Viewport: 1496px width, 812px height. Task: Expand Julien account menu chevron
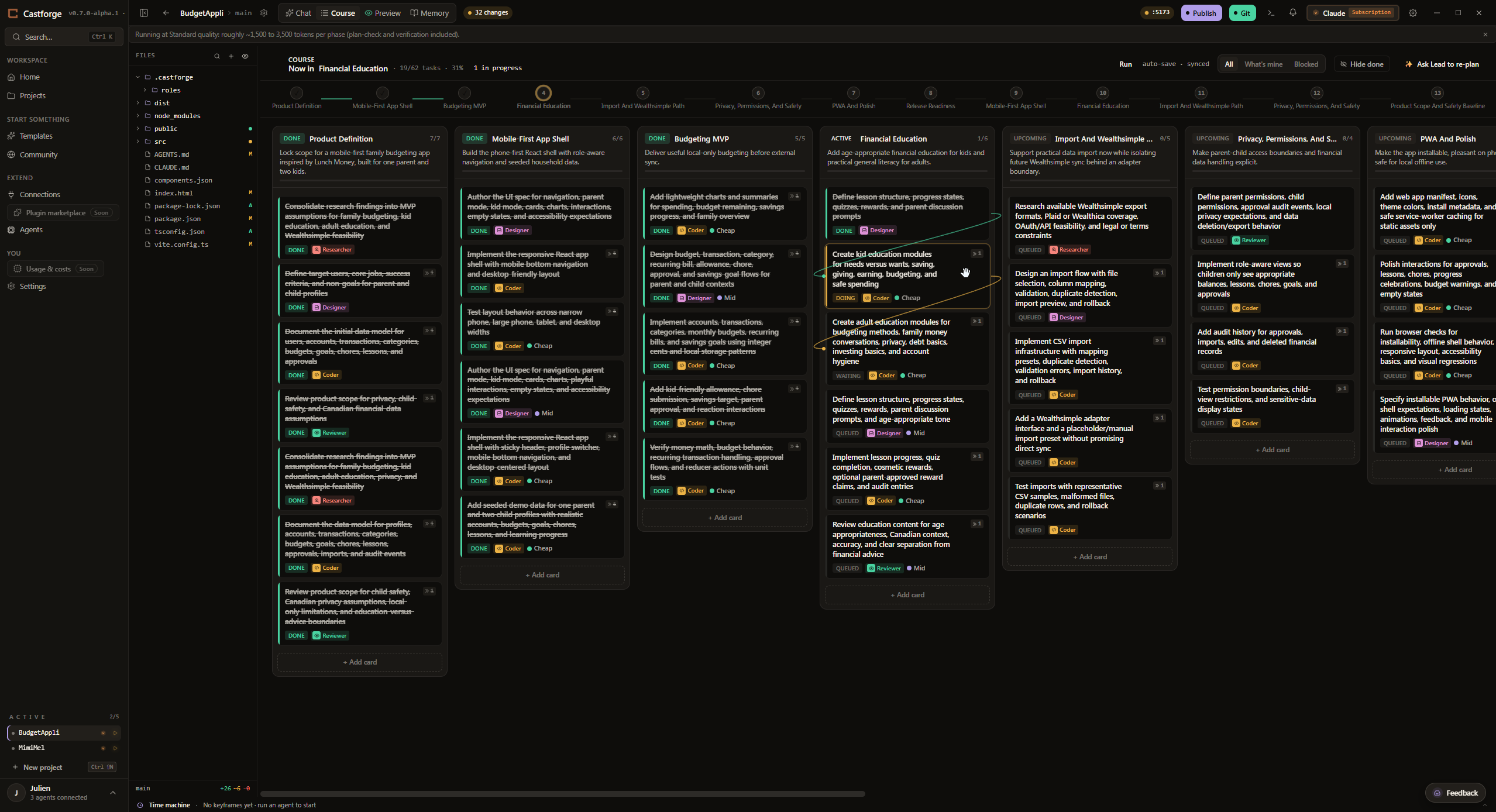(x=113, y=793)
